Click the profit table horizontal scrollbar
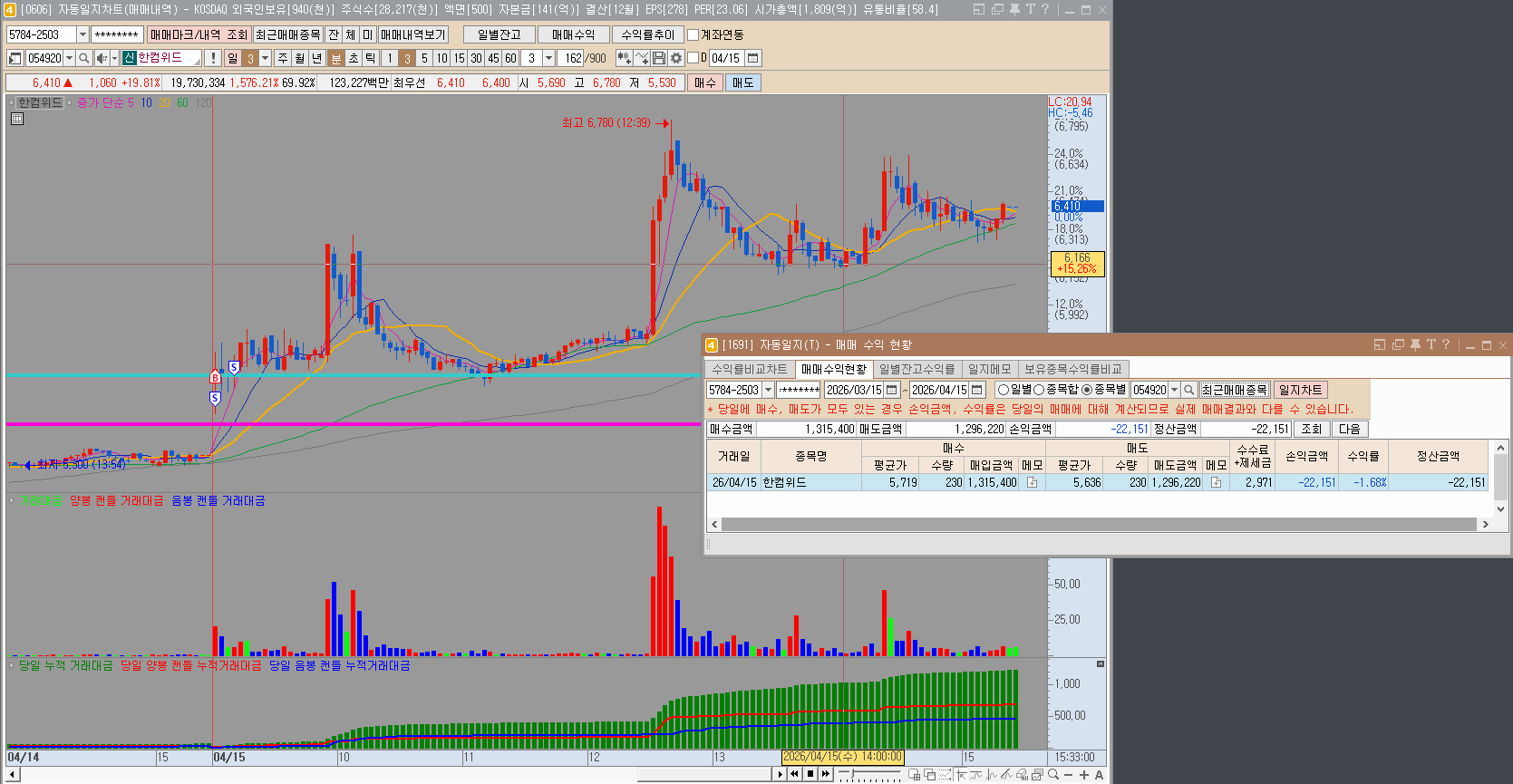1513x784 pixels. pyautogui.click(x=1100, y=524)
